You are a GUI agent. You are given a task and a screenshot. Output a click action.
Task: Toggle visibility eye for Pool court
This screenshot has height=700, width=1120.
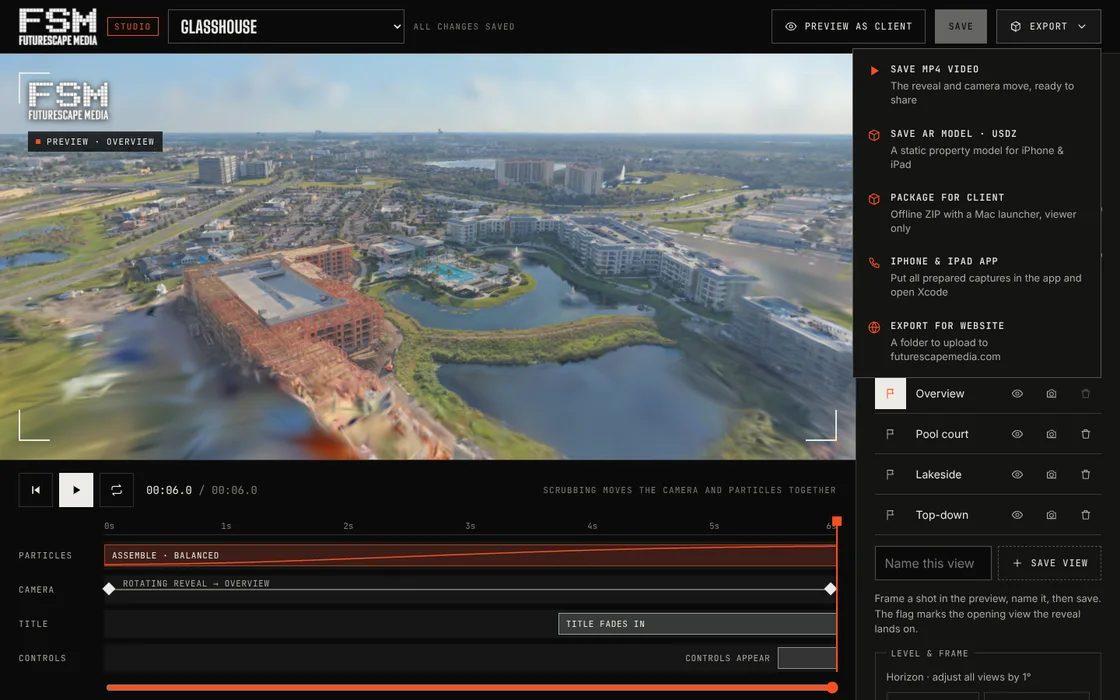pos(1017,434)
